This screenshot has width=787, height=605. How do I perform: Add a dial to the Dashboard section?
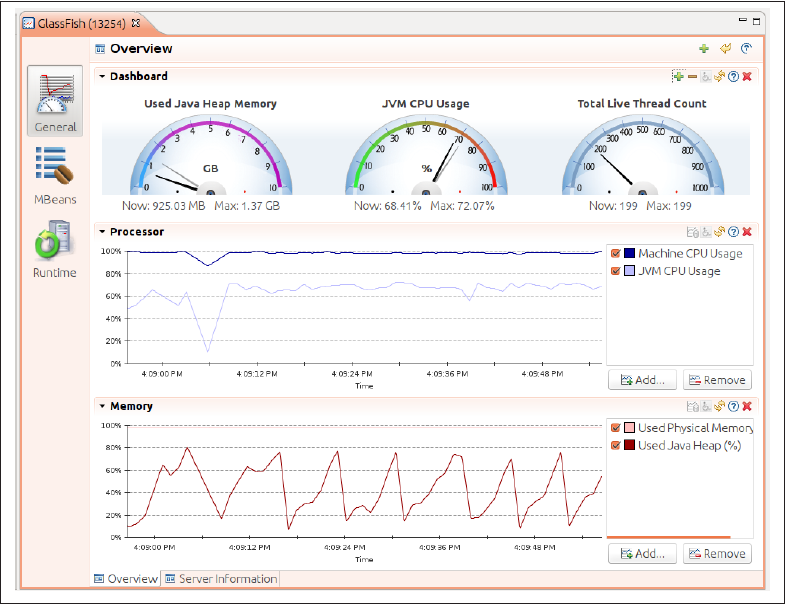click(678, 76)
